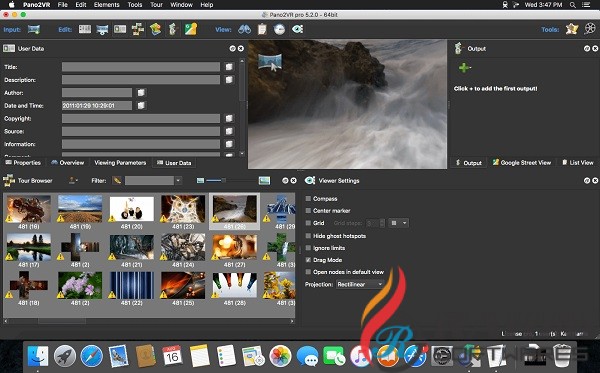The height and width of the screenshot is (373, 600).
Task: Click the Input panorama icon in the toolbar
Action: 34,29
